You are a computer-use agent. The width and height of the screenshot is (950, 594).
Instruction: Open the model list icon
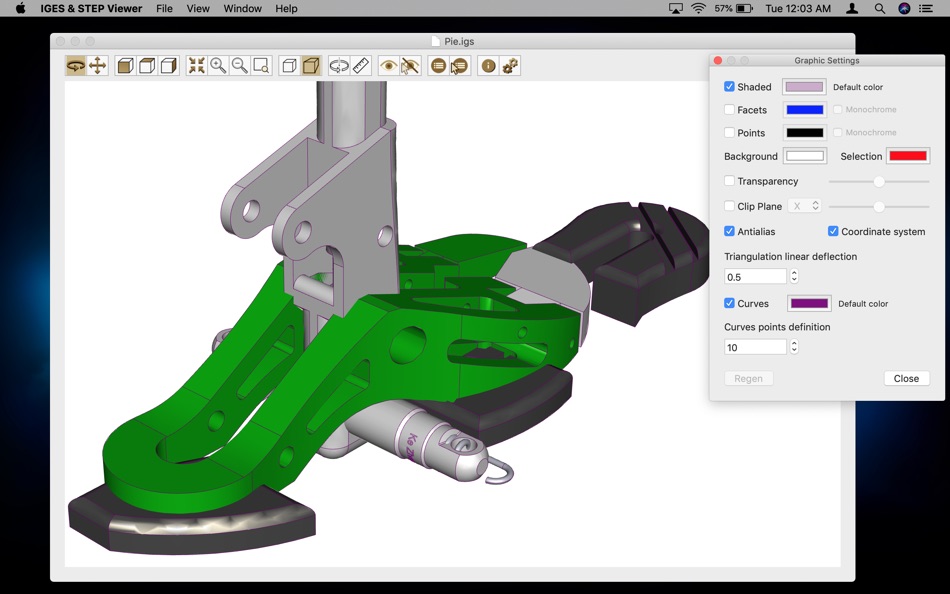438,65
